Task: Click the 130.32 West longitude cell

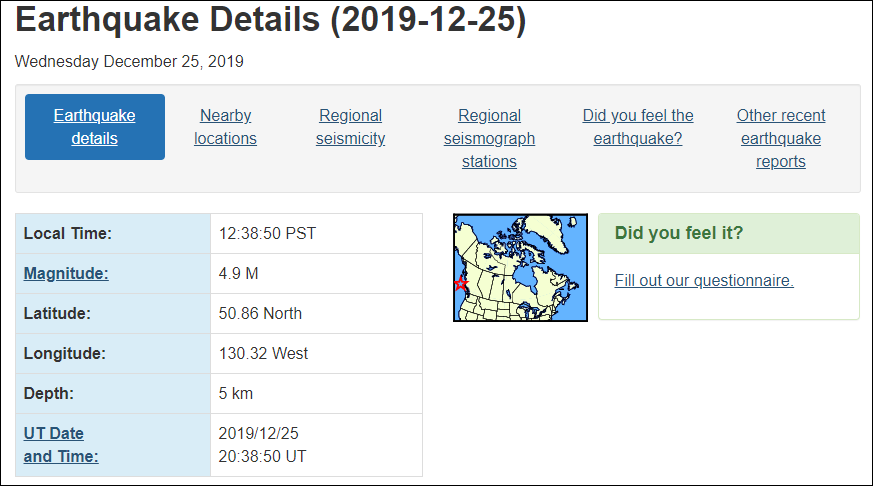Action: (x=316, y=354)
